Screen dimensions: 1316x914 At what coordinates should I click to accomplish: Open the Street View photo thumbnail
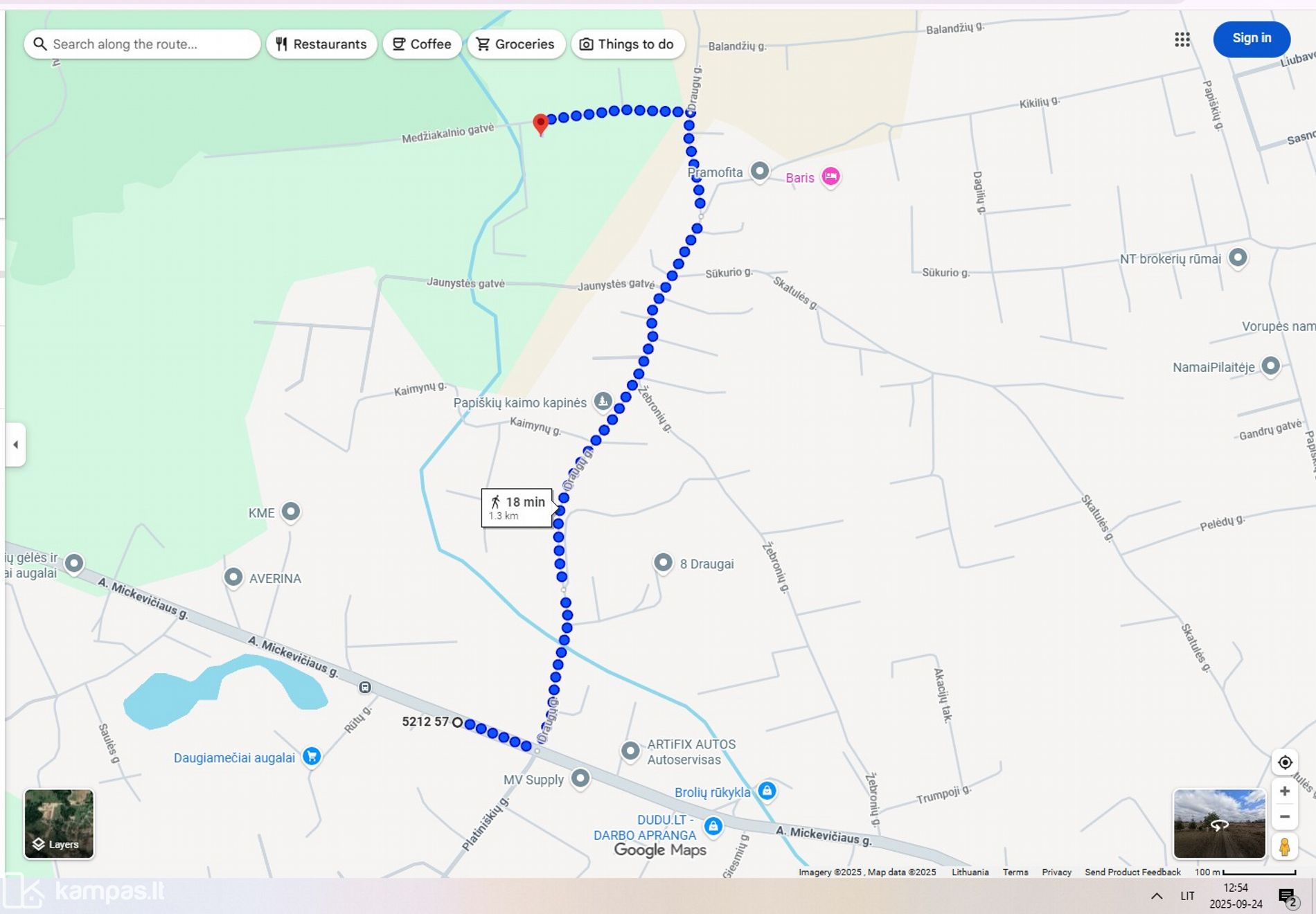1220,824
